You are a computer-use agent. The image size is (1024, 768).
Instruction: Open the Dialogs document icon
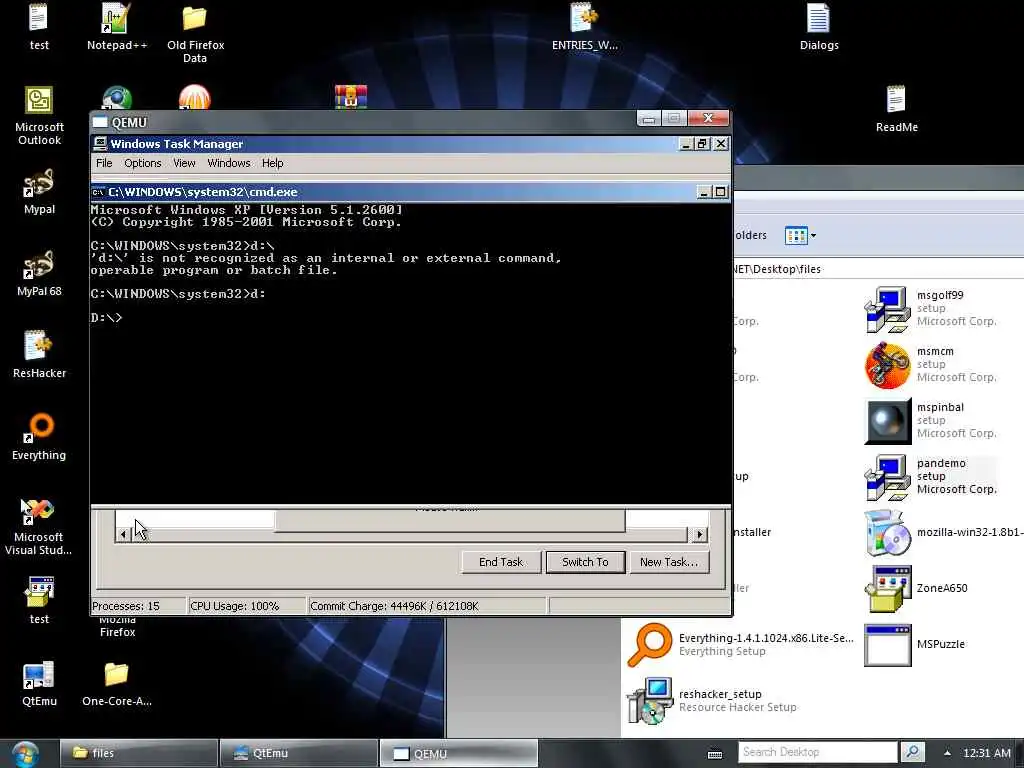pyautogui.click(x=819, y=26)
